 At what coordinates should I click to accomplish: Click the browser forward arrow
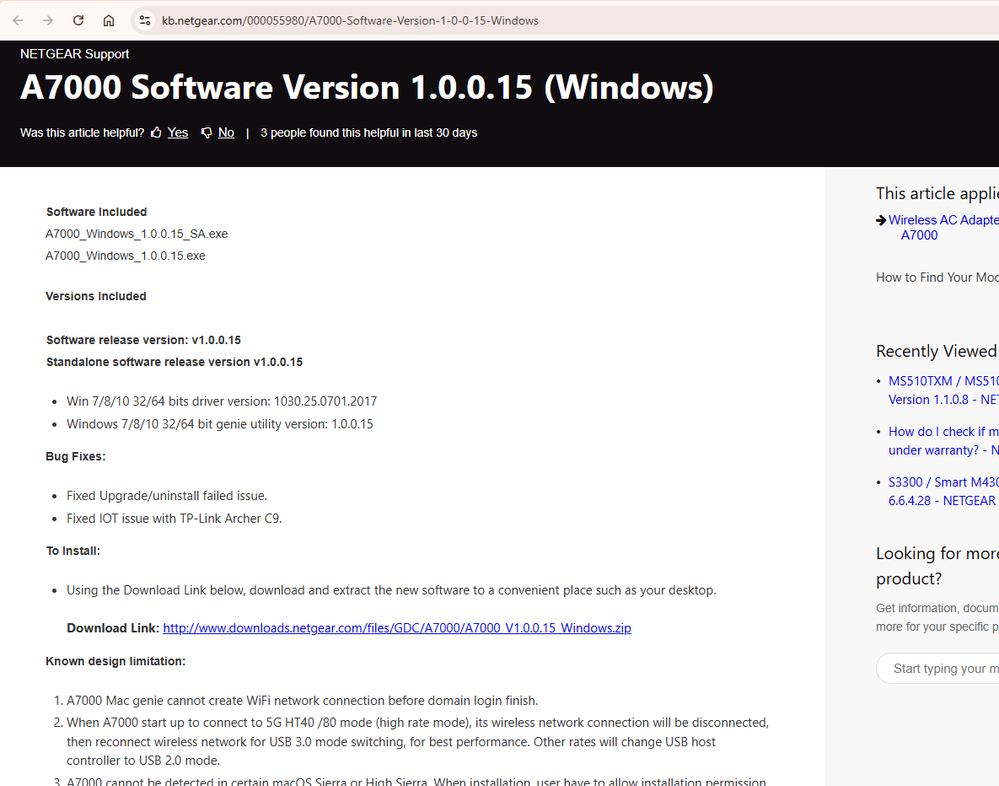[x=48, y=20]
